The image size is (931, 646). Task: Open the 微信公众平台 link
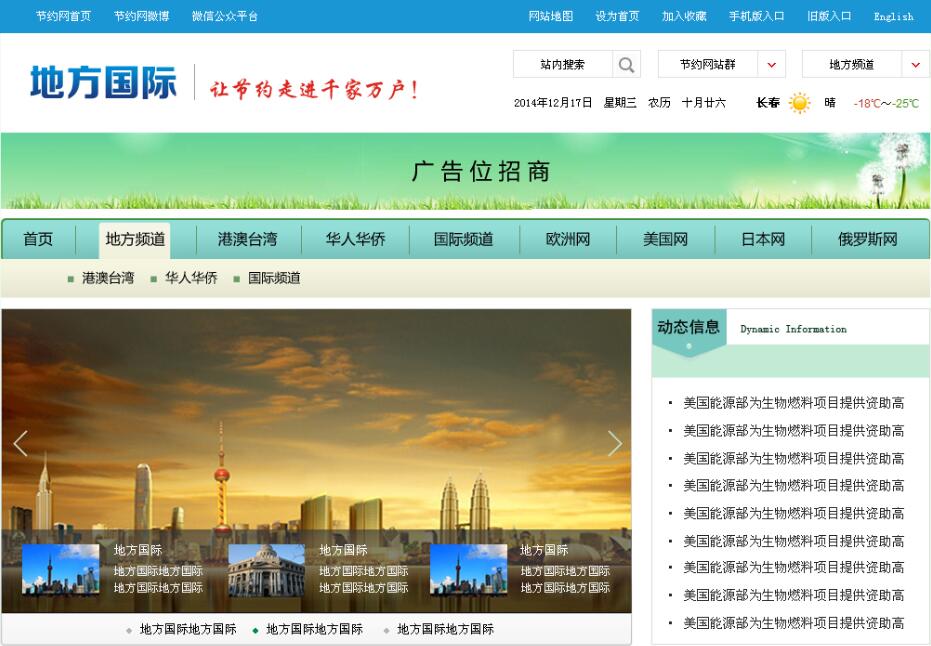pos(225,16)
